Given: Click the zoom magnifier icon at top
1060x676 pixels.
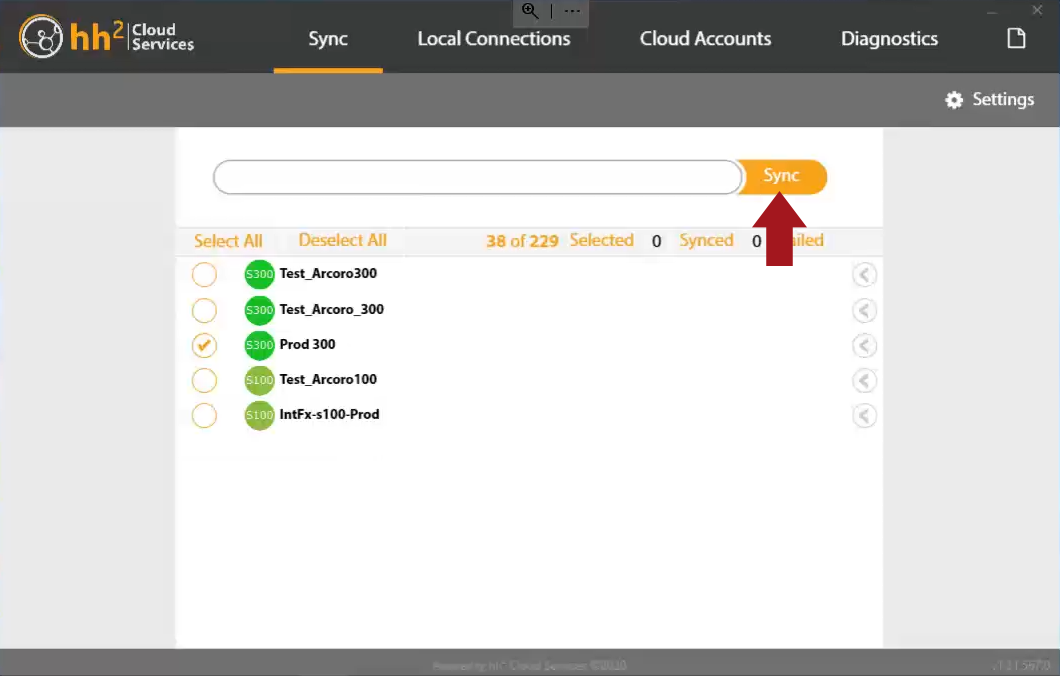Looking at the screenshot, I should point(530,11).
